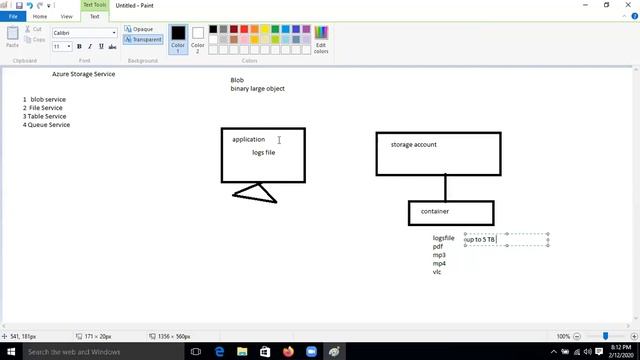Select the Text ribbon tab
Viewport: 640px width, 360px height.
95,16
